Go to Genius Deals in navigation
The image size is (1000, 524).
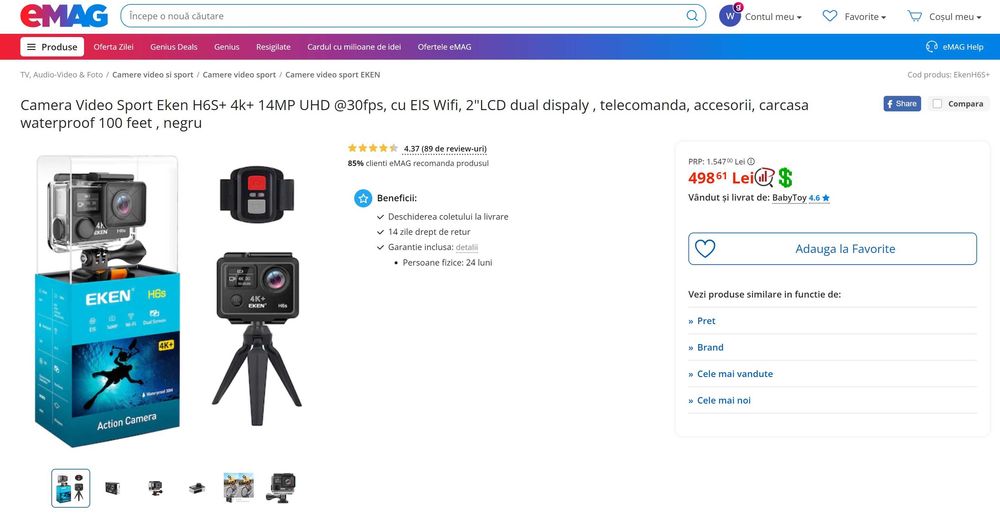tap(174, 47)
